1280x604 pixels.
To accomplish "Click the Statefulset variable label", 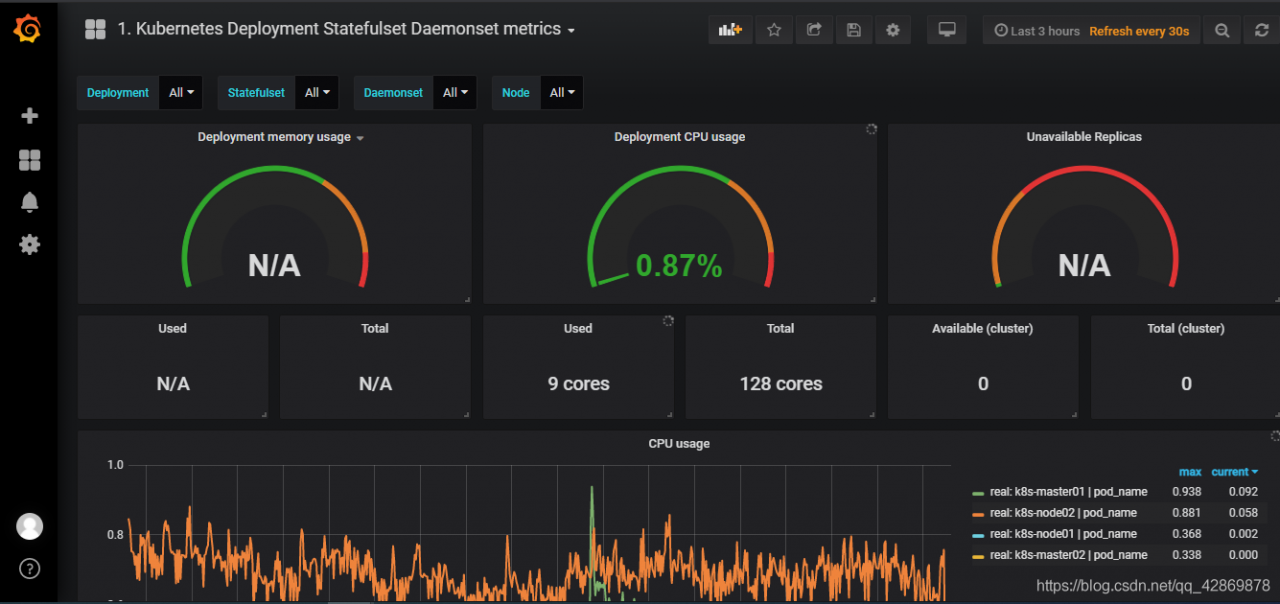I will pos(256,93).
